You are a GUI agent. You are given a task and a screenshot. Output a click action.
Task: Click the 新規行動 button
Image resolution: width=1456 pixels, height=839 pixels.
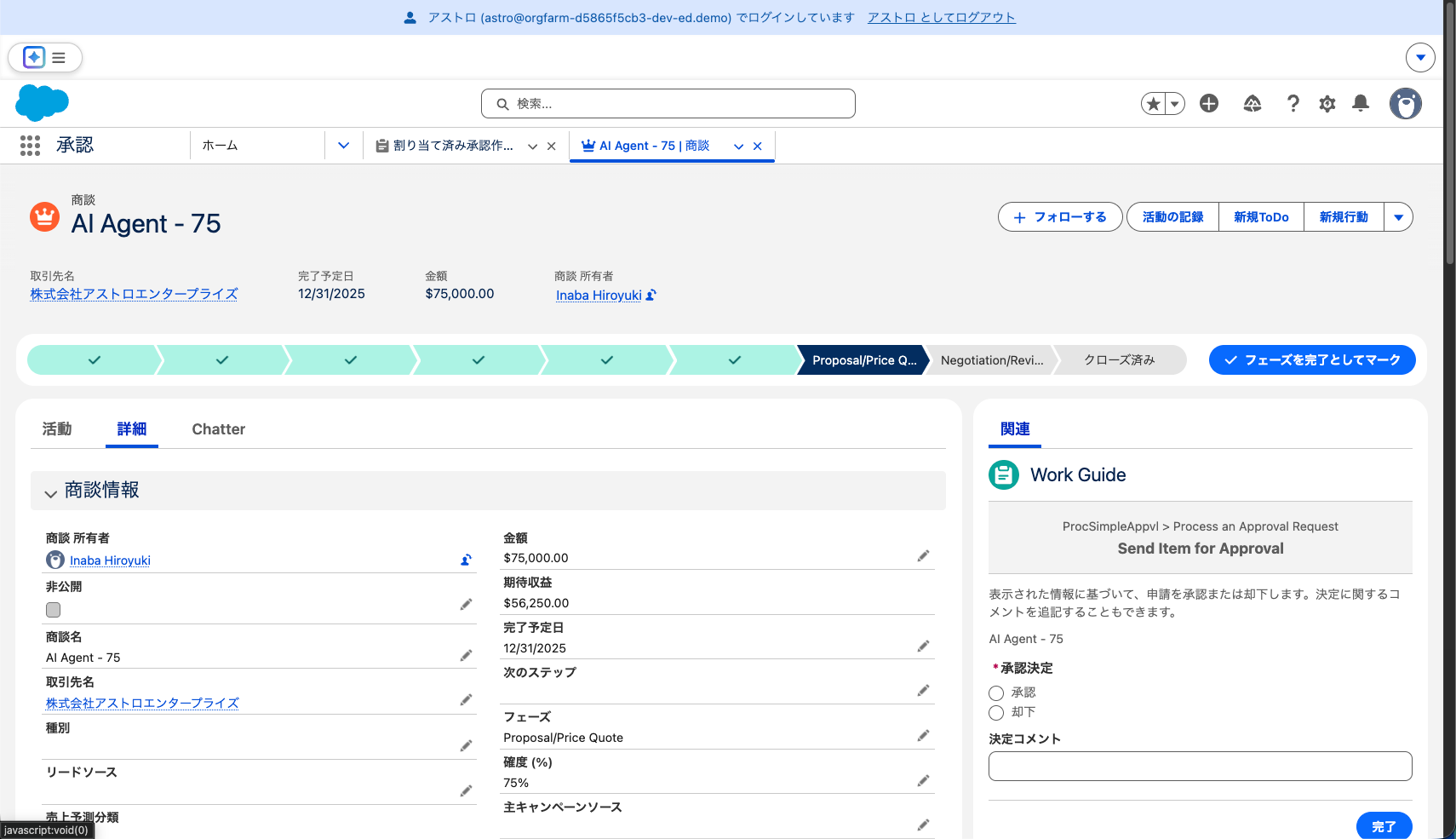(1344, 217)
